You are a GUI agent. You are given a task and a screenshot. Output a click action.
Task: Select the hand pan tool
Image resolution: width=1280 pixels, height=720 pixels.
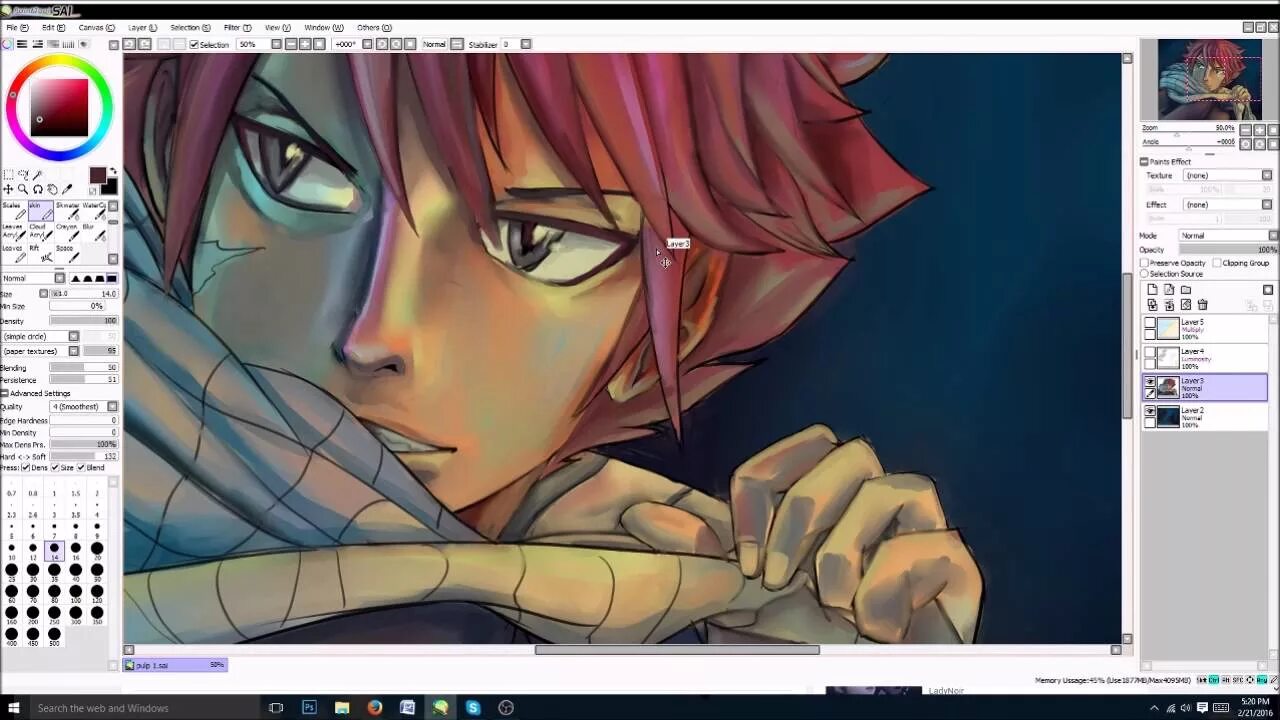point(52,189)
